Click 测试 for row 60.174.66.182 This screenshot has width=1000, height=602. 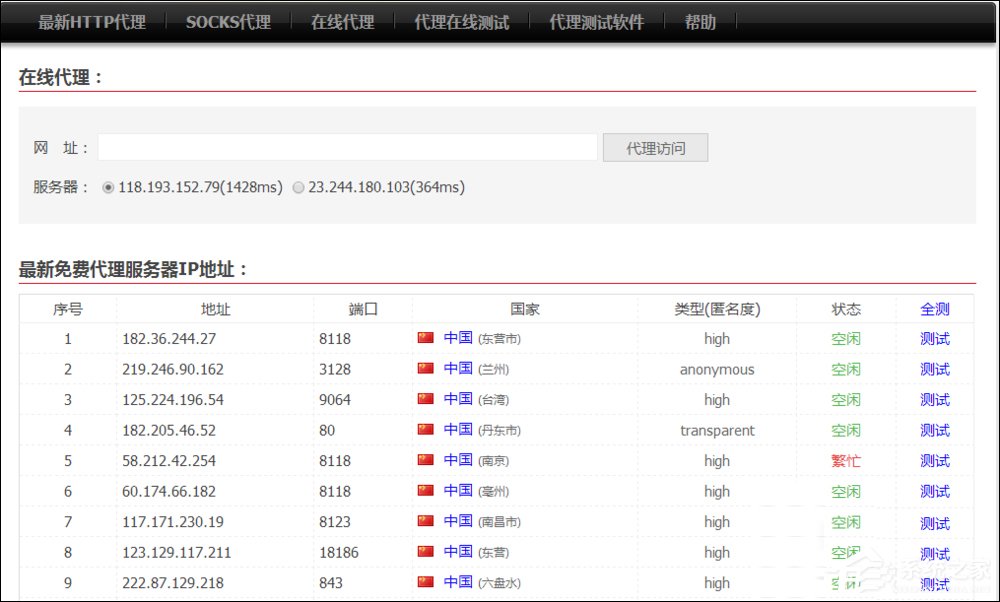(935, 492)
